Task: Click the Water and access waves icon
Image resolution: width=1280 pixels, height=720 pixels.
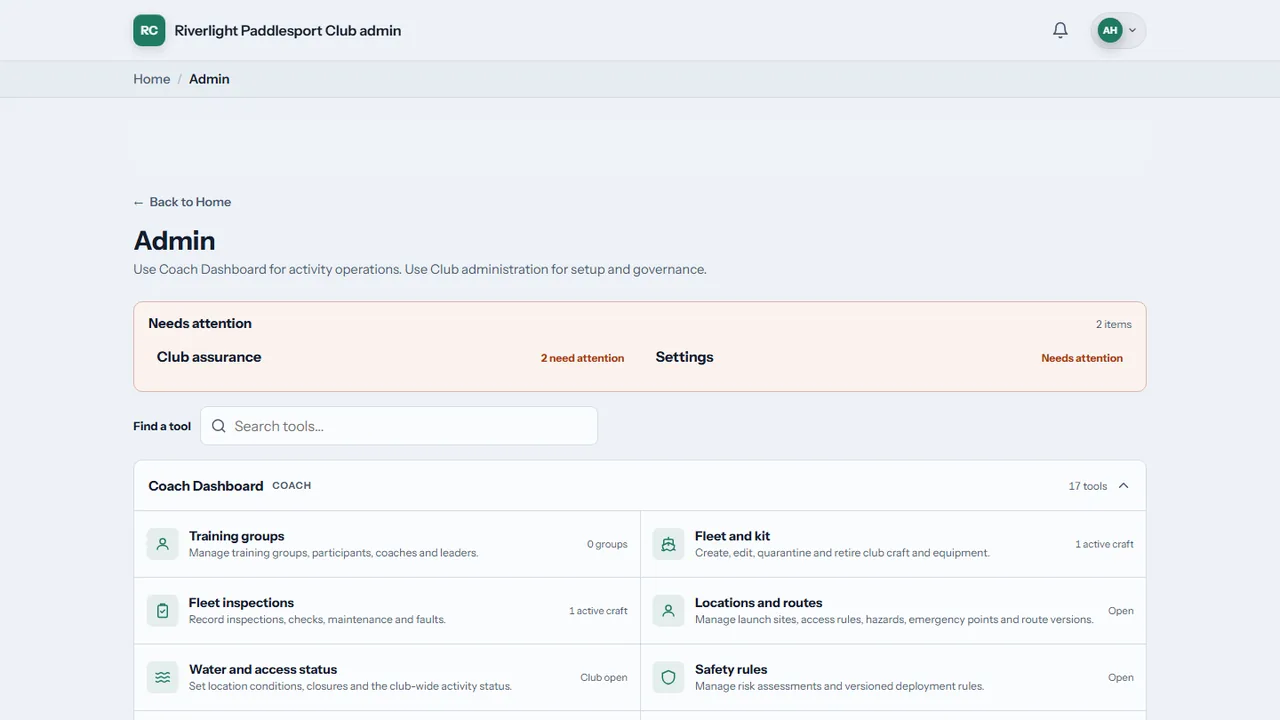Action: click(163, 677)
